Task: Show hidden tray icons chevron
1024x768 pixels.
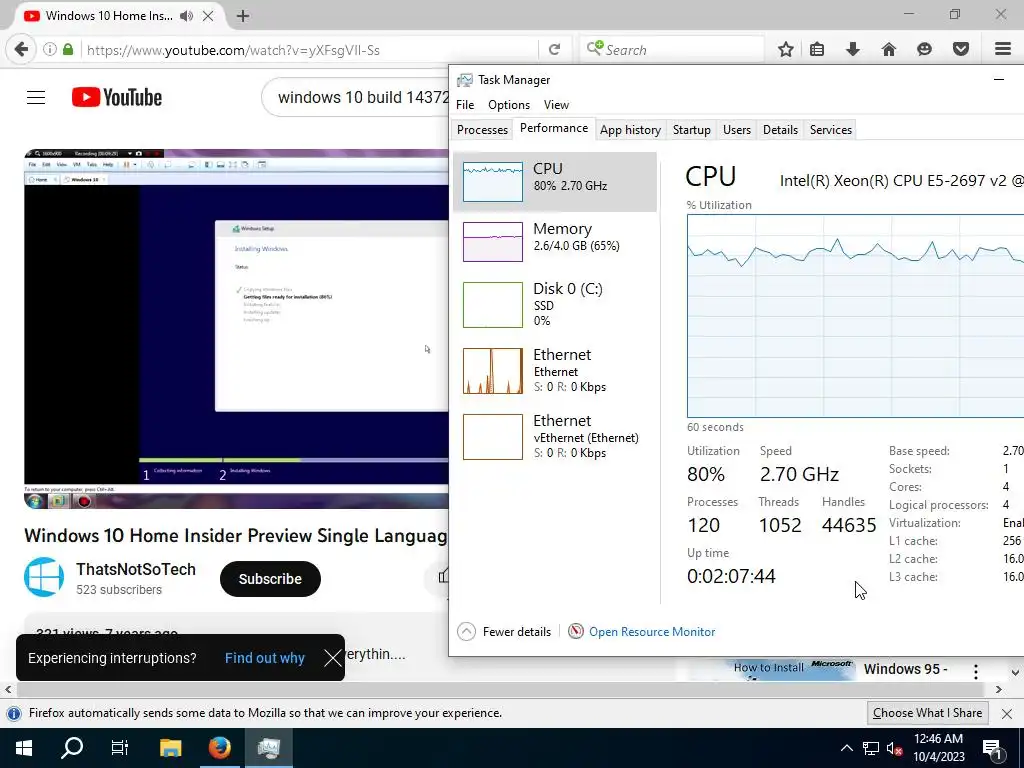Action: (846, 748)
